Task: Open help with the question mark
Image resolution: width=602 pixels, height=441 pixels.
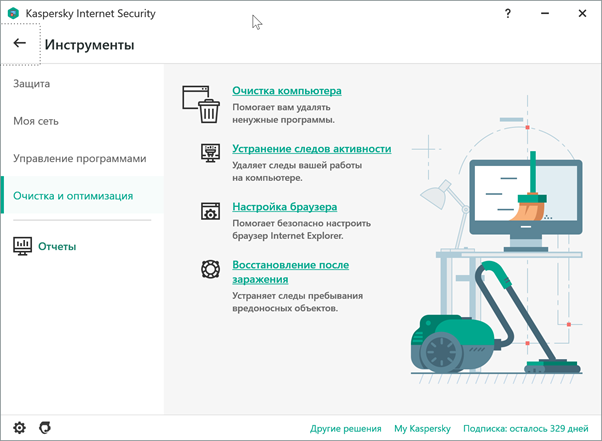Action: (x=508, y=13)
